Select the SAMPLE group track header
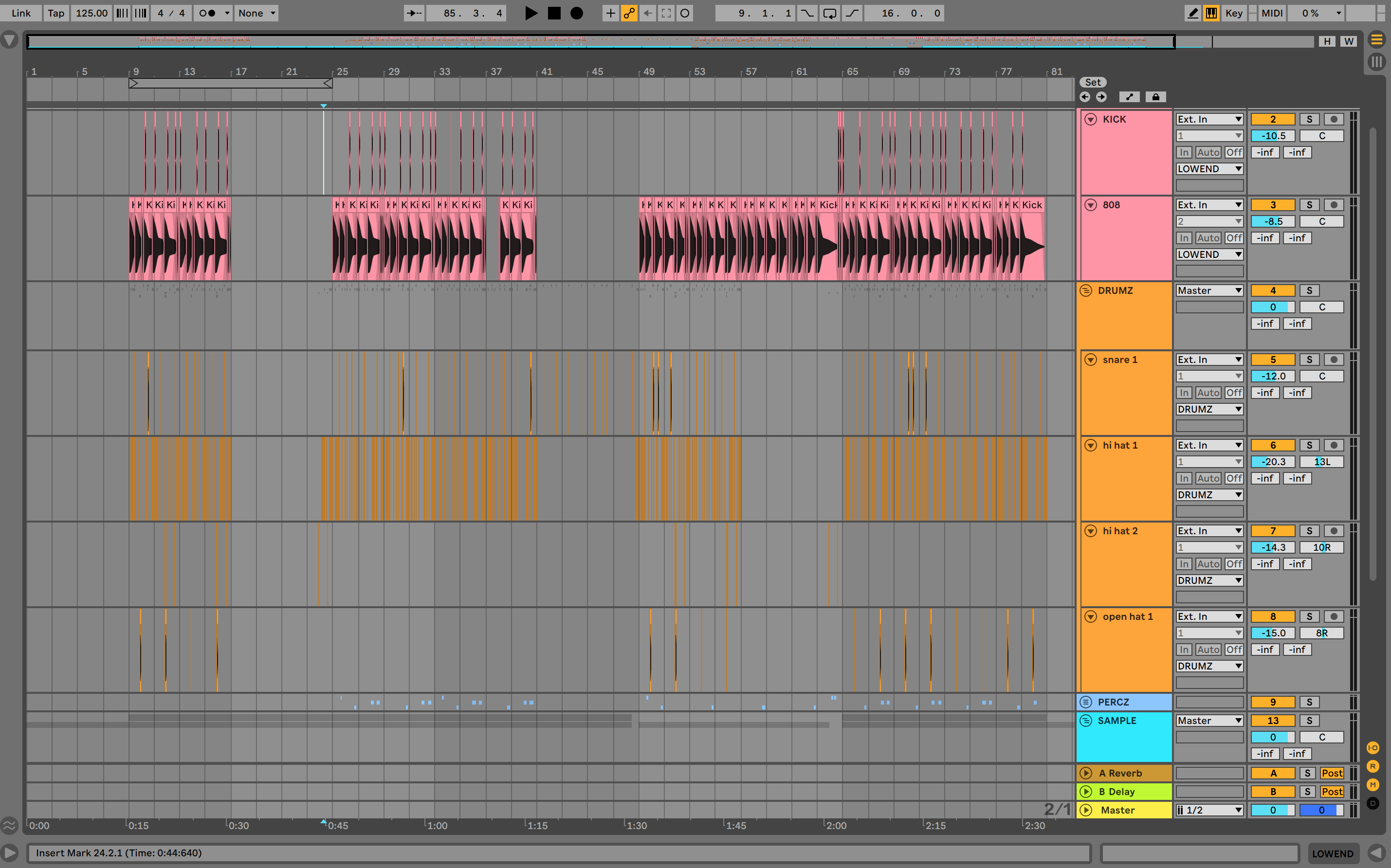1391x868 pixels. (x=1124, y=737)
